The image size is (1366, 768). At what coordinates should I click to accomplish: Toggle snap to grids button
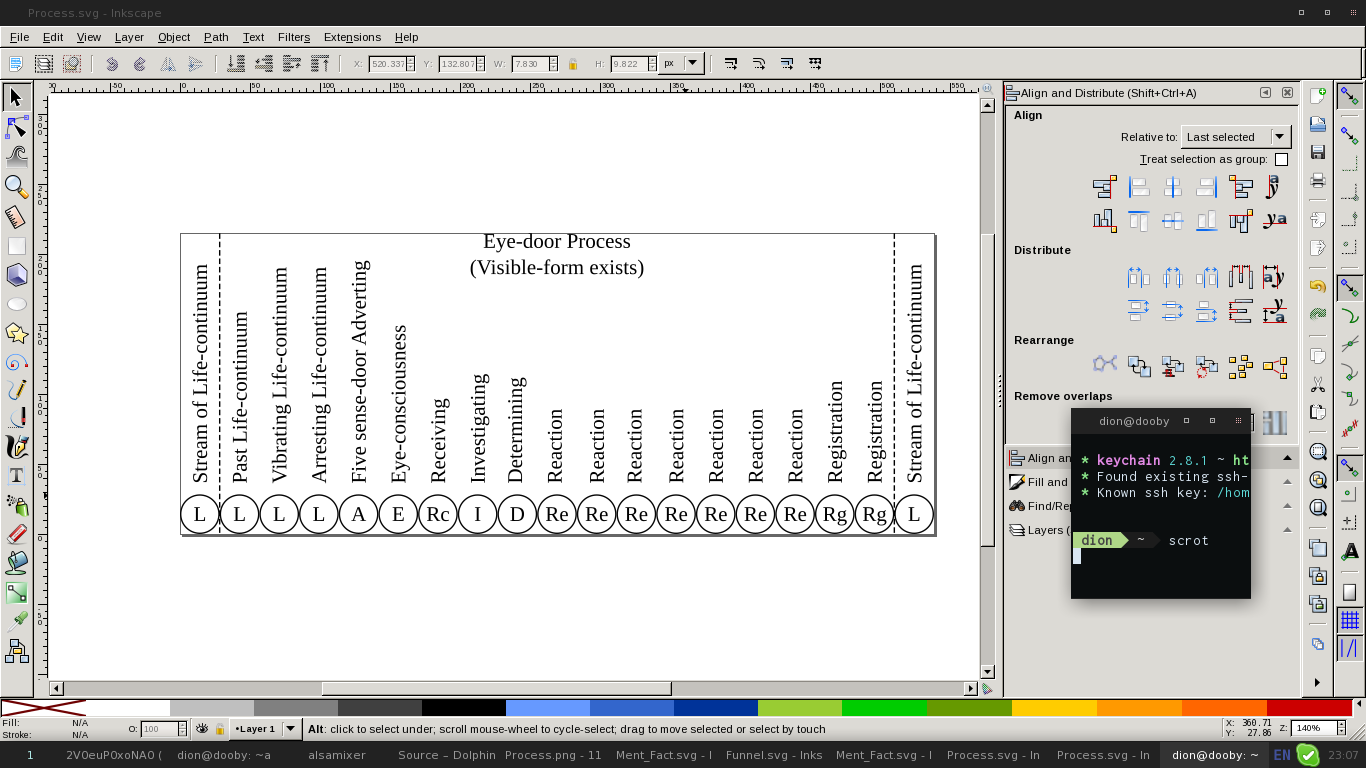click(x=1349, y=621)
